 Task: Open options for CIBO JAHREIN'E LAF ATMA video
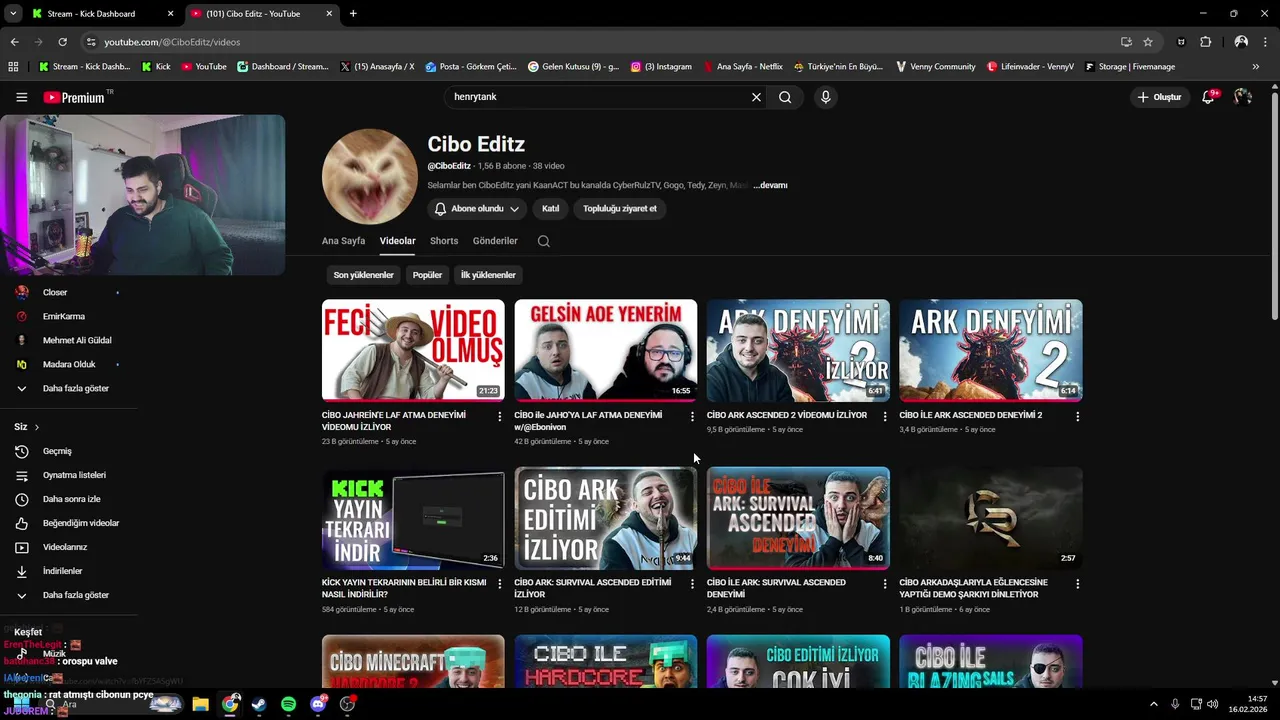500,416
